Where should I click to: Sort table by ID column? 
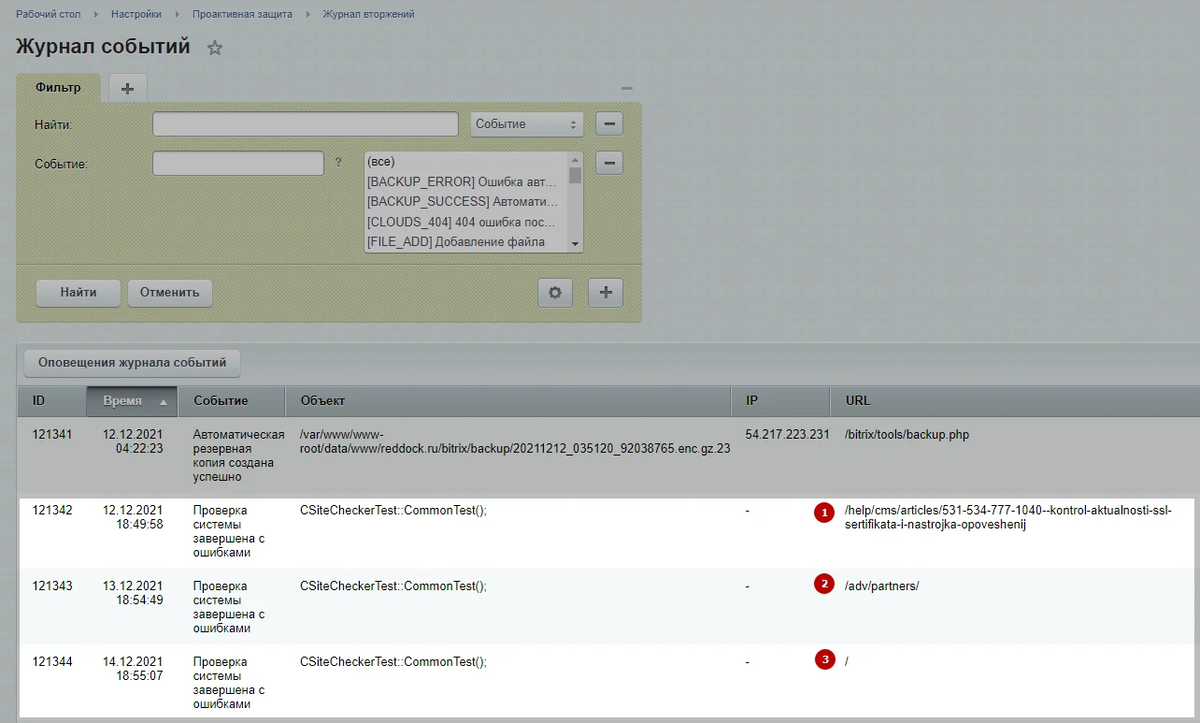[52, 401]
